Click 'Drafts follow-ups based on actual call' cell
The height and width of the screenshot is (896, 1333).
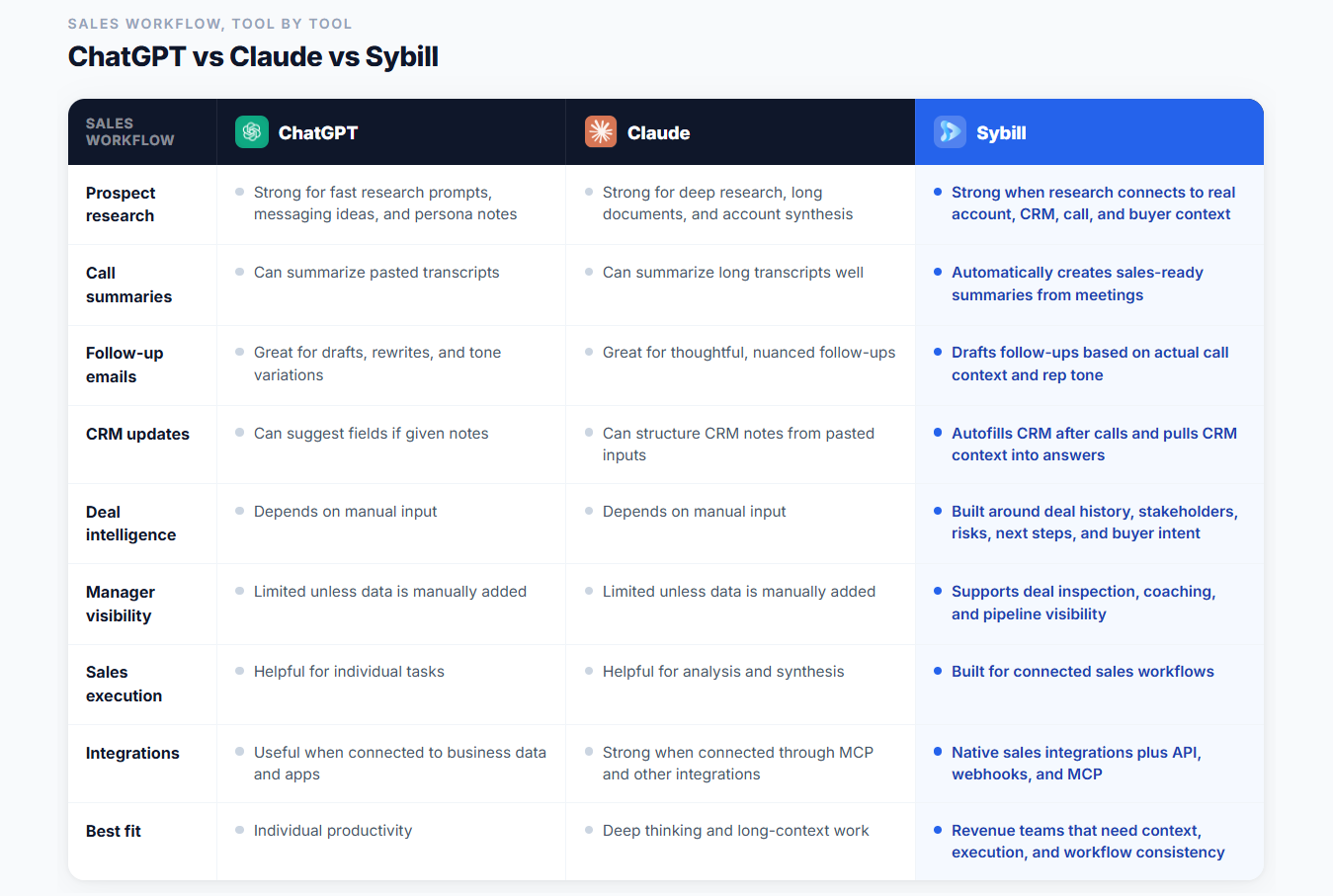[1090, 364]
